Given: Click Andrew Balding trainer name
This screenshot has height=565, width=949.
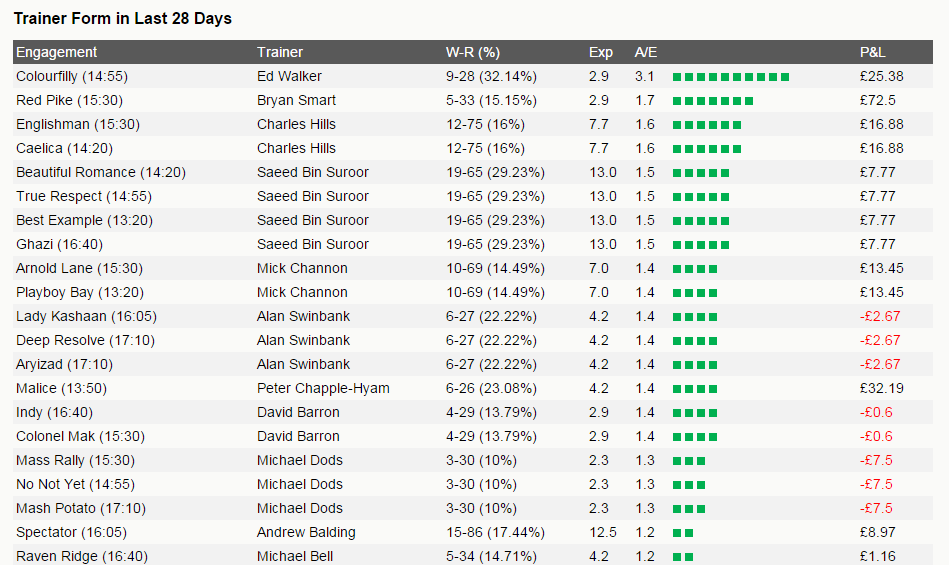Looking at the screenshot, I should (306, 532).
